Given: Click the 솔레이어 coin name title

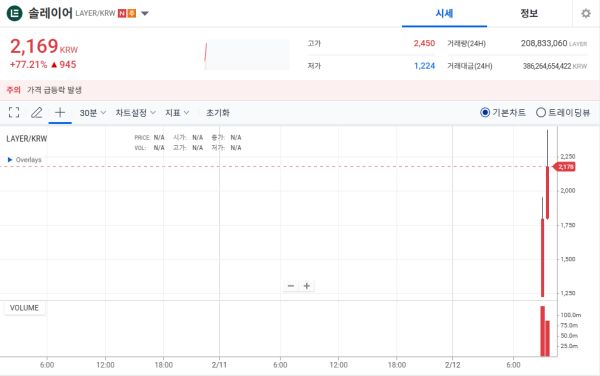Looking at the screenshot, I should 50,13.
